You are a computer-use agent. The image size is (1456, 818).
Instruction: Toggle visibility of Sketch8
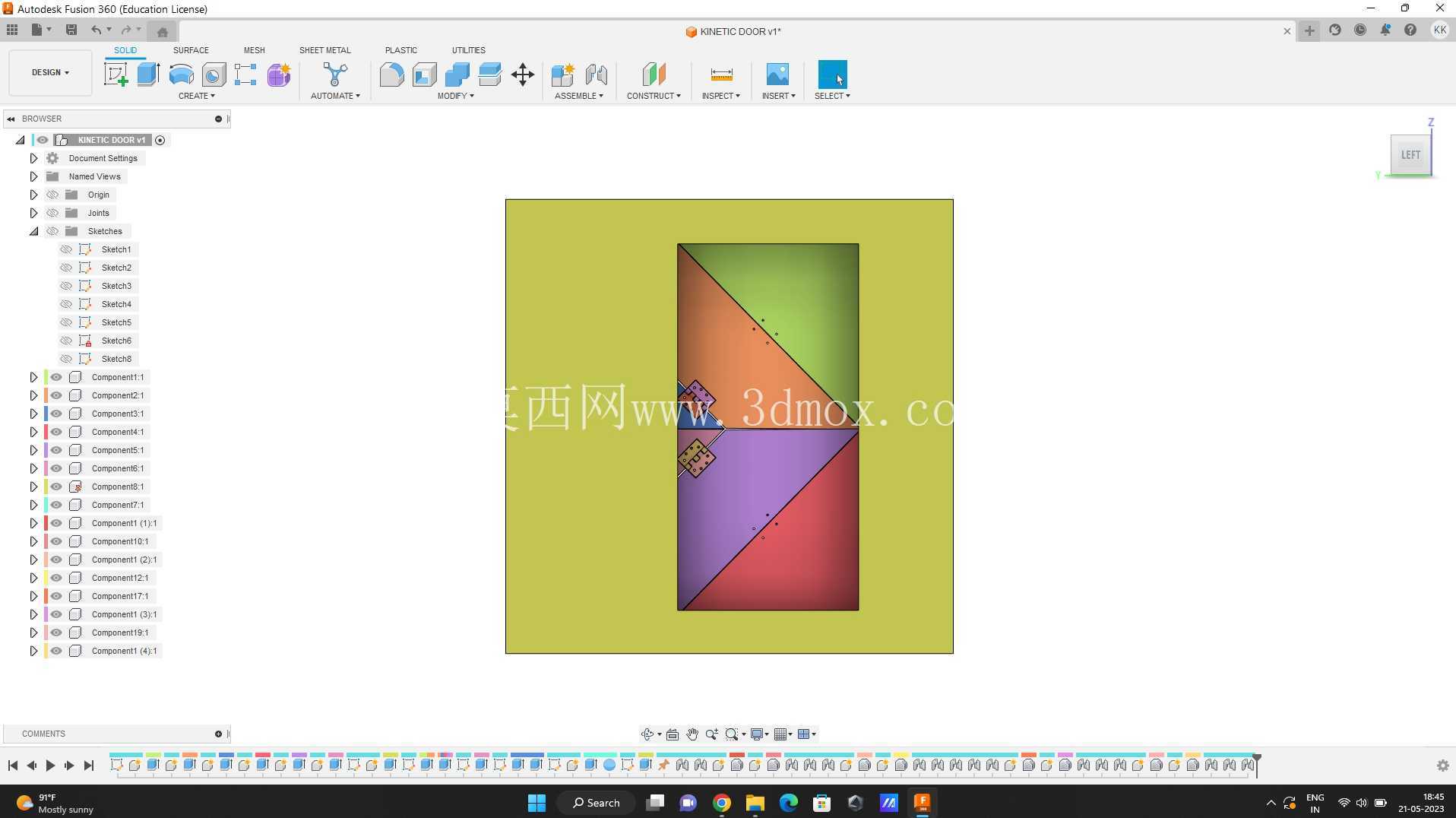[66, 359]
